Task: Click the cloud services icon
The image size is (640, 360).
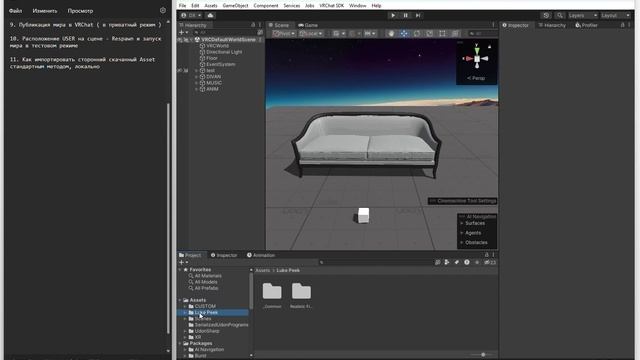Action: coord(210,16)
